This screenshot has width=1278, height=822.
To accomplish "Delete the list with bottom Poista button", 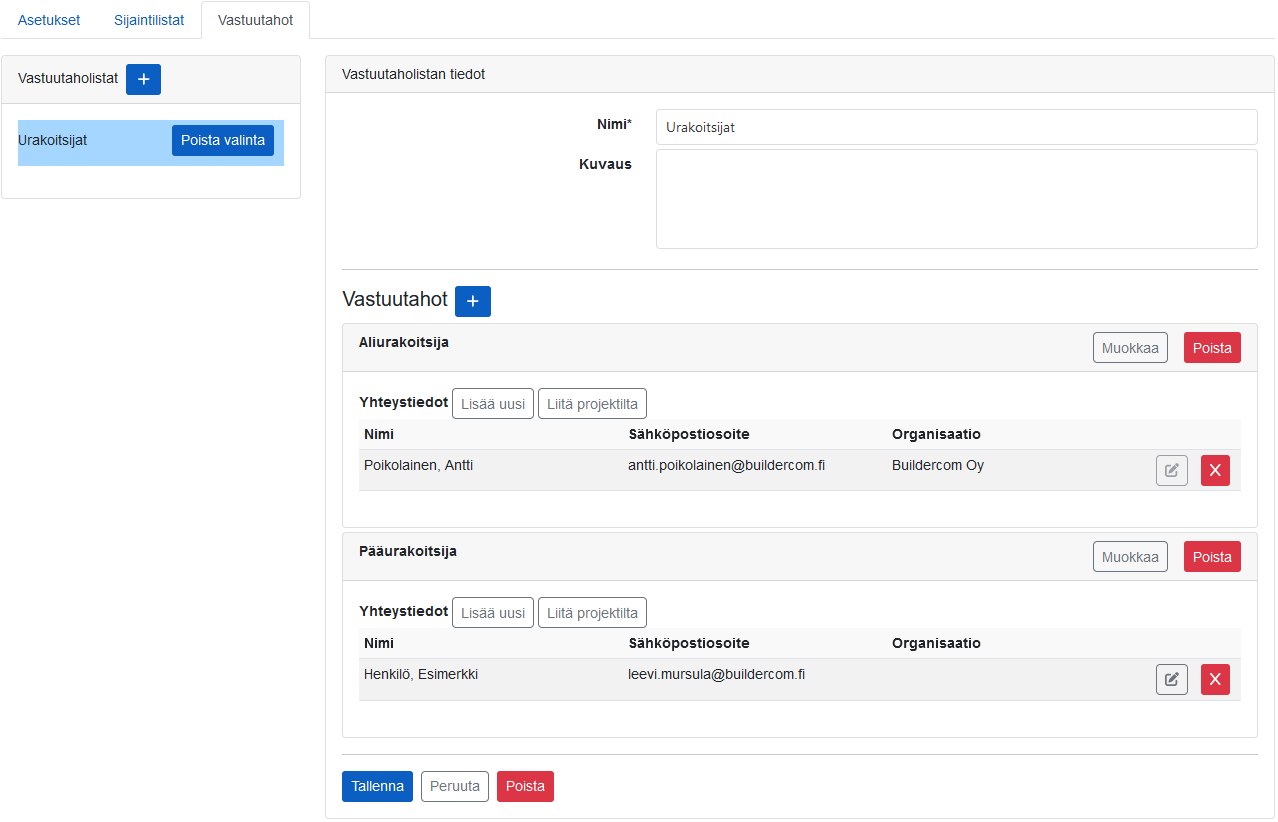I will [525, 786].
